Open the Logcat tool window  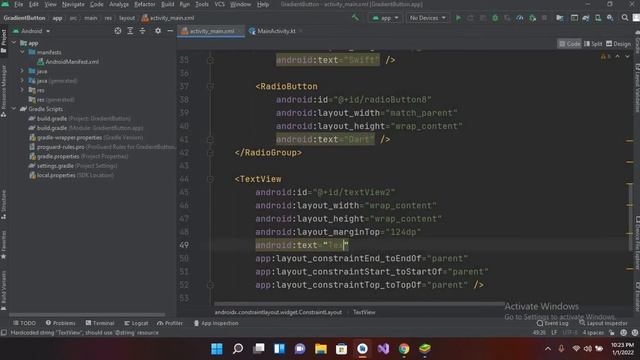(x=136, y=323)
